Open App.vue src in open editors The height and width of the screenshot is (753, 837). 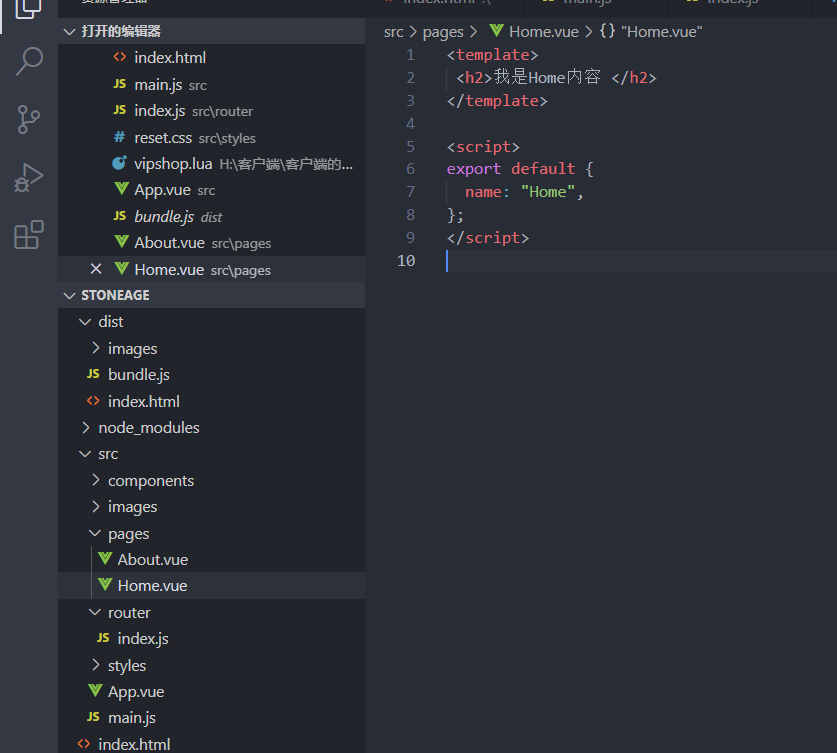click(211, 190)
